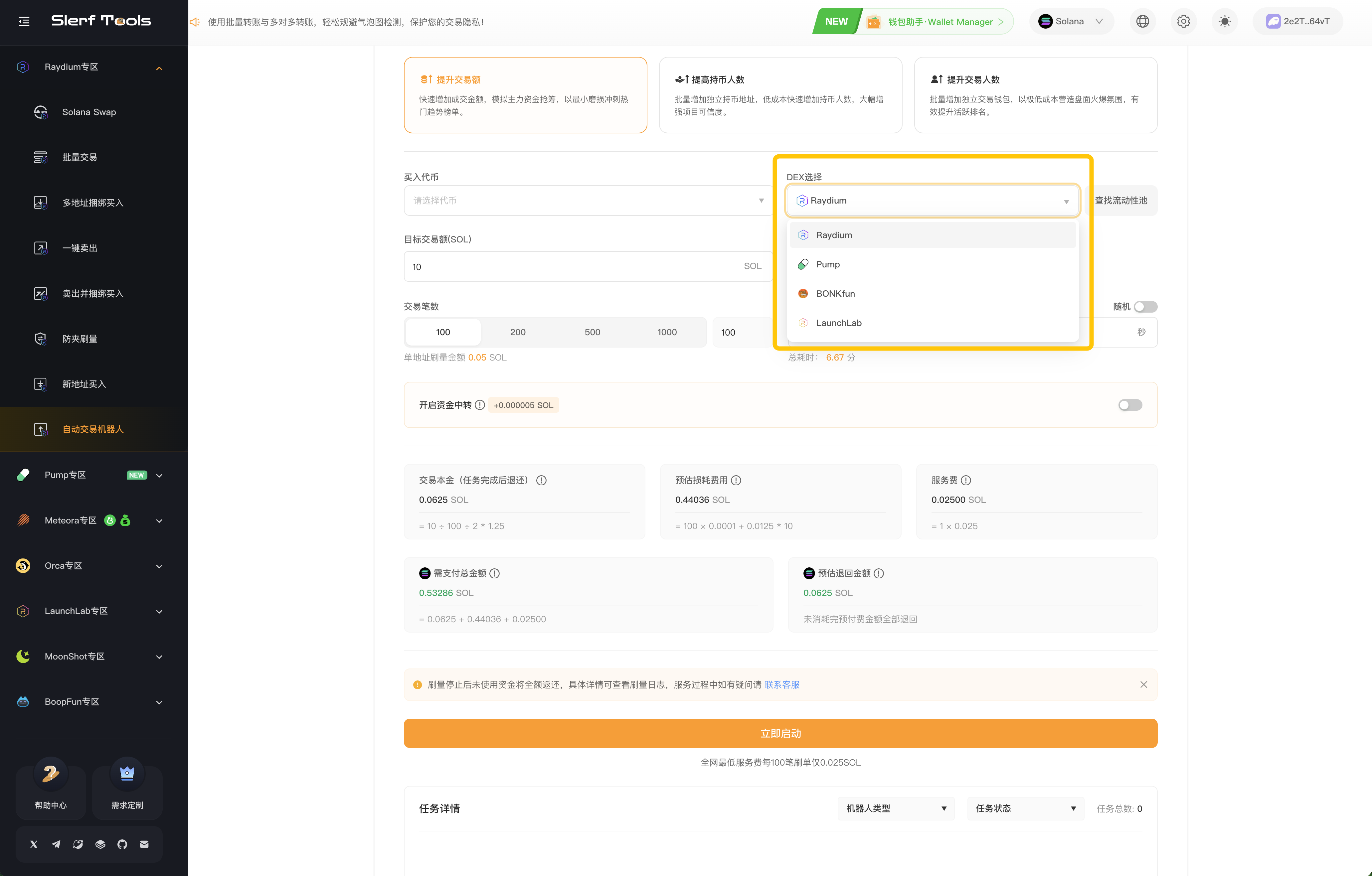Screen dimensions: 1372x876
Task: Open the 买入代币 token dropdown
Action: pyautogui.click(x=588, y=201)
